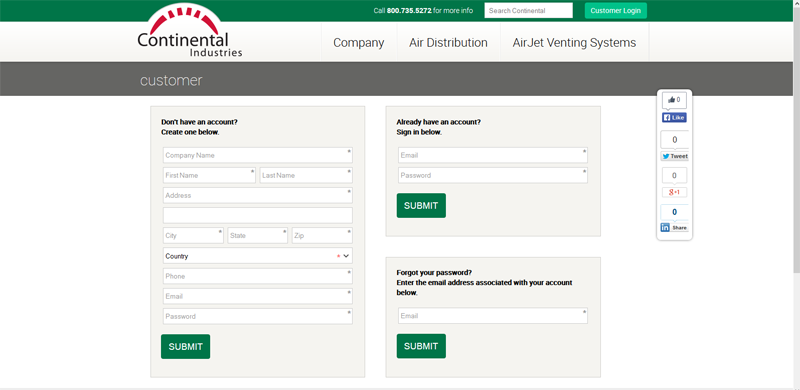Click the LinkedIn Share button
Viewport: 800px width, 390px height.
click(x=674, y=228)
